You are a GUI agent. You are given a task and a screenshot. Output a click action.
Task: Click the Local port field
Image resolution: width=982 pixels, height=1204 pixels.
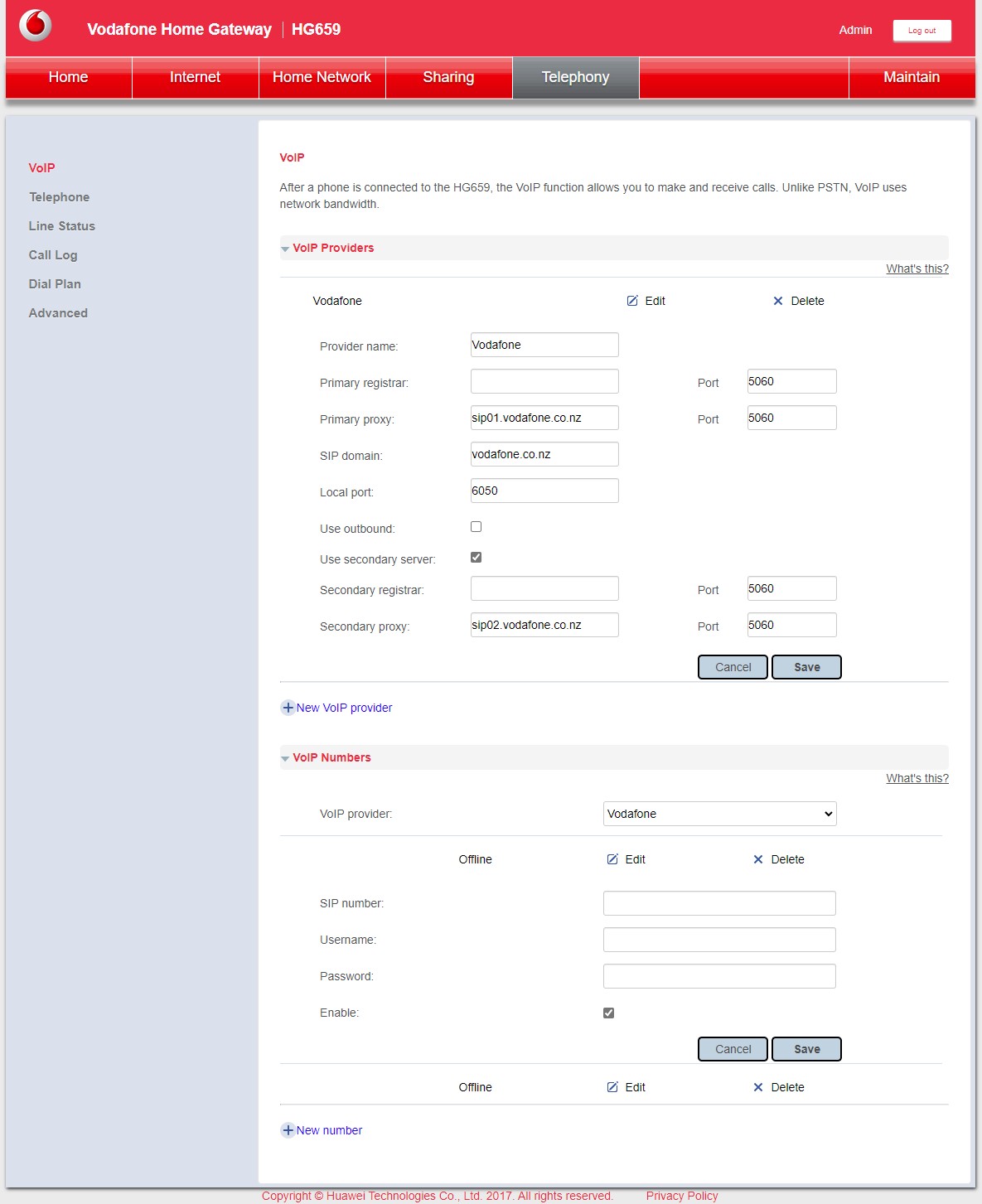tap(544, 491)
